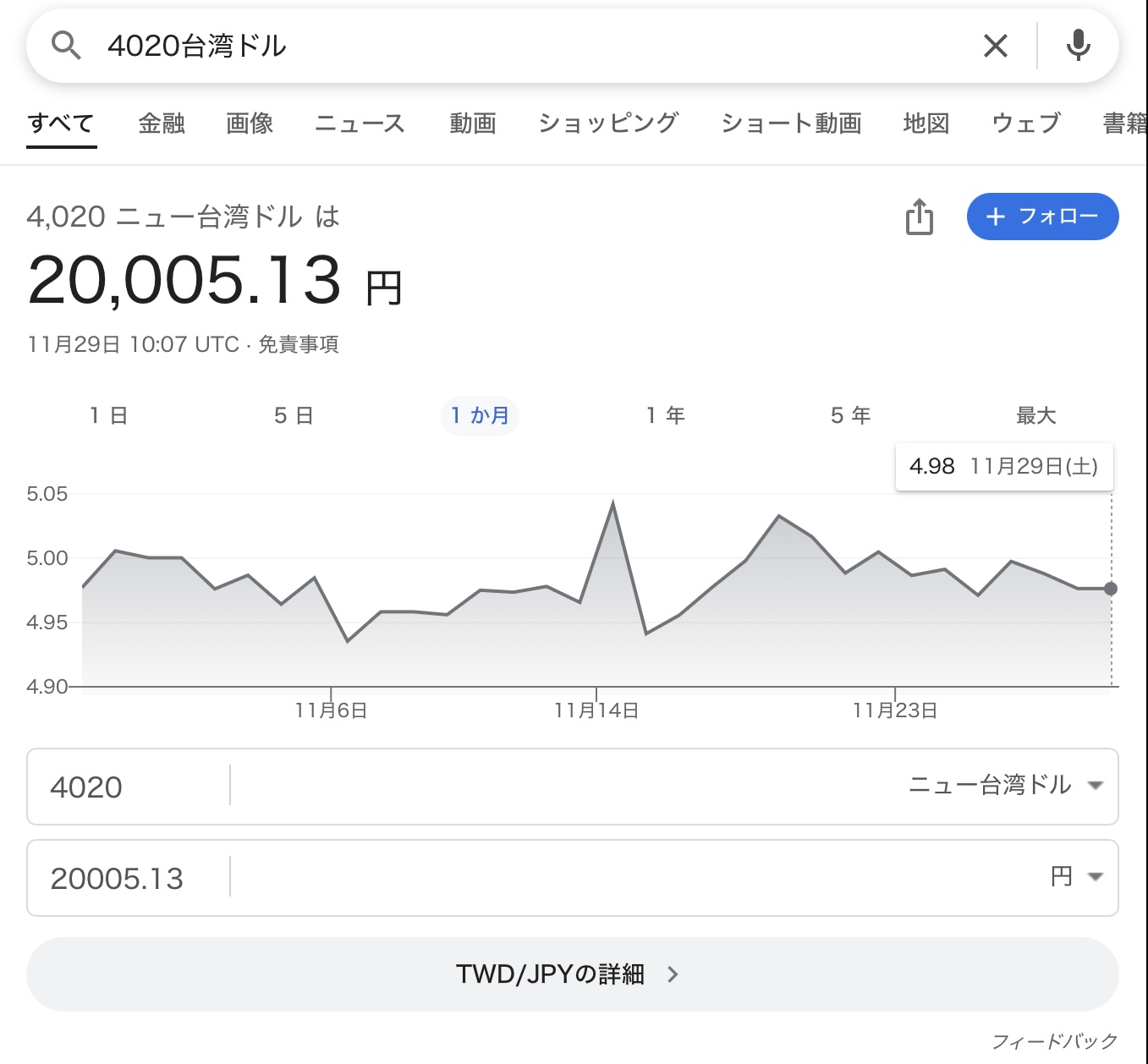Select the 1 日 chart range
1148x1064 pixels.
[x=108, y=415]
